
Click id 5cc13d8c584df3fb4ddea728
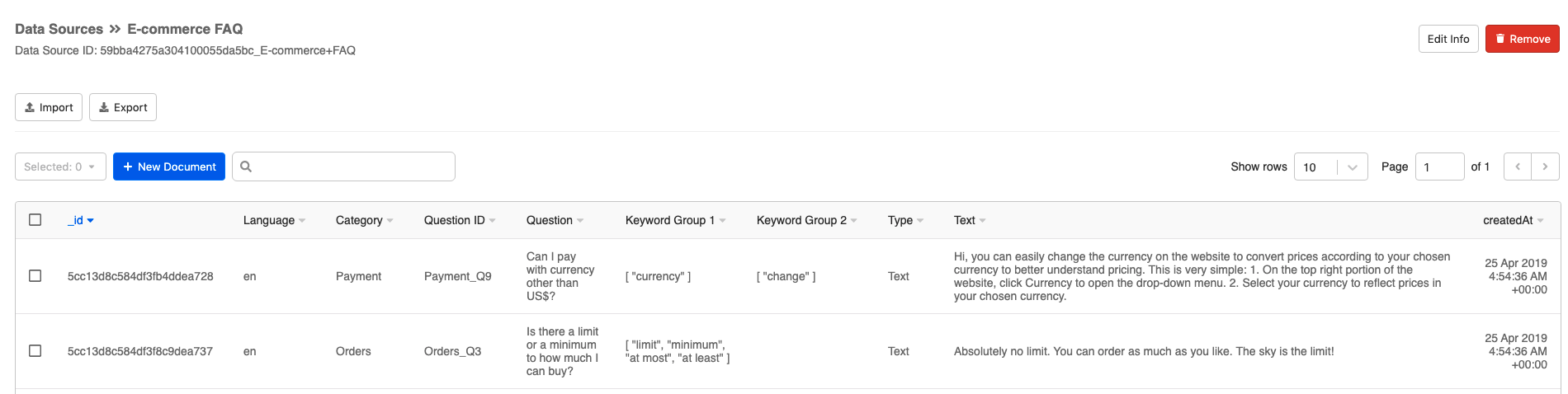click(140, 276)
